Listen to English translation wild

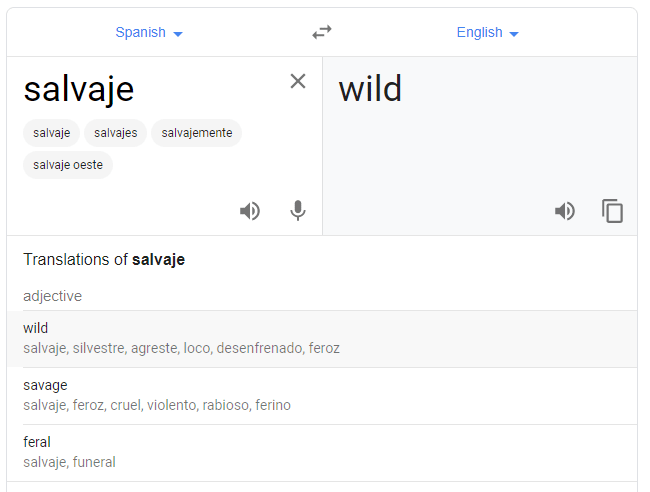pos(565,211)
